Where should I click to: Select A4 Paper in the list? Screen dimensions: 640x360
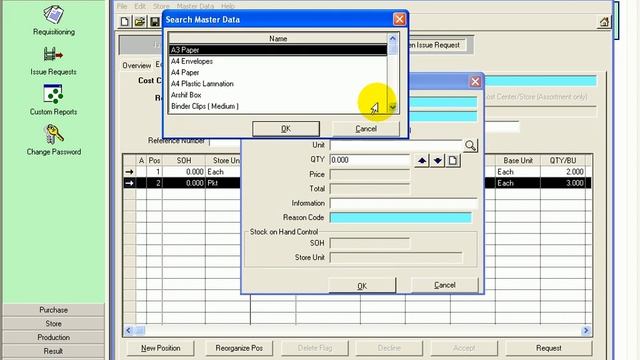278,72
